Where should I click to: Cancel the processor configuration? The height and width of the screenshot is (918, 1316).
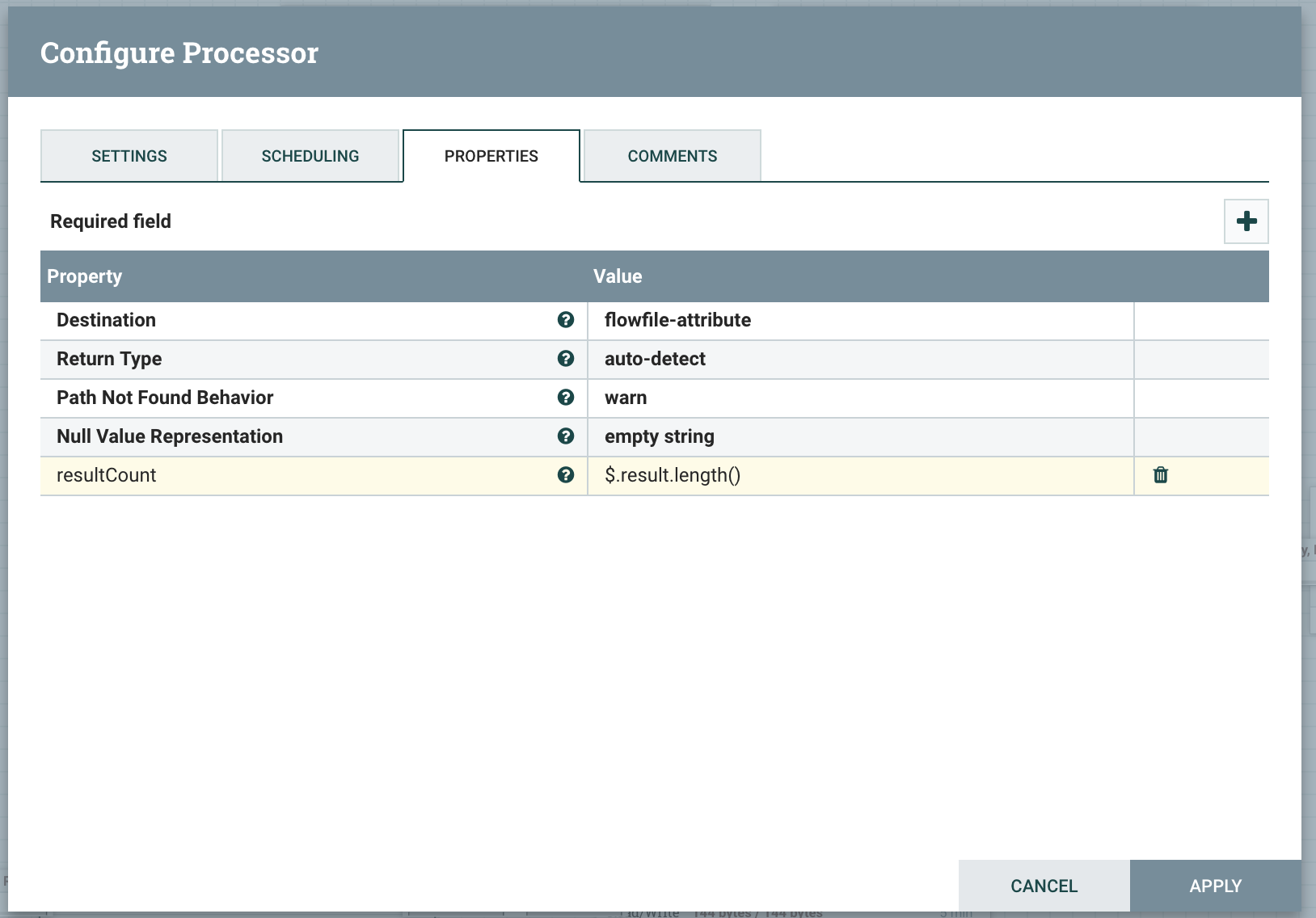click(x=1044, y=886)
